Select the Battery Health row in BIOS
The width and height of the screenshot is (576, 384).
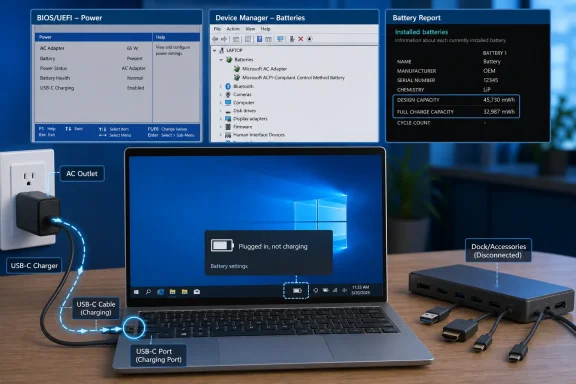coord(55,78)
